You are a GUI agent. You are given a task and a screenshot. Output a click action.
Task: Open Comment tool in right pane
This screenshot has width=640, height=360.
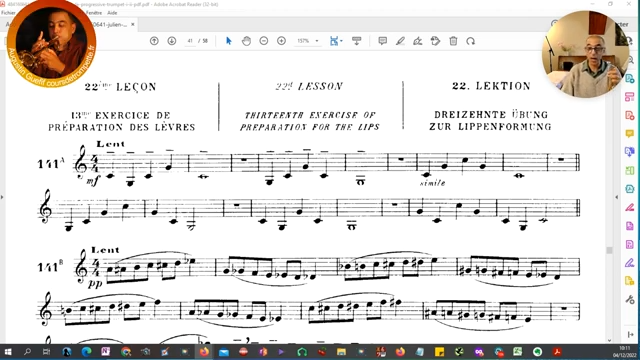629,133
